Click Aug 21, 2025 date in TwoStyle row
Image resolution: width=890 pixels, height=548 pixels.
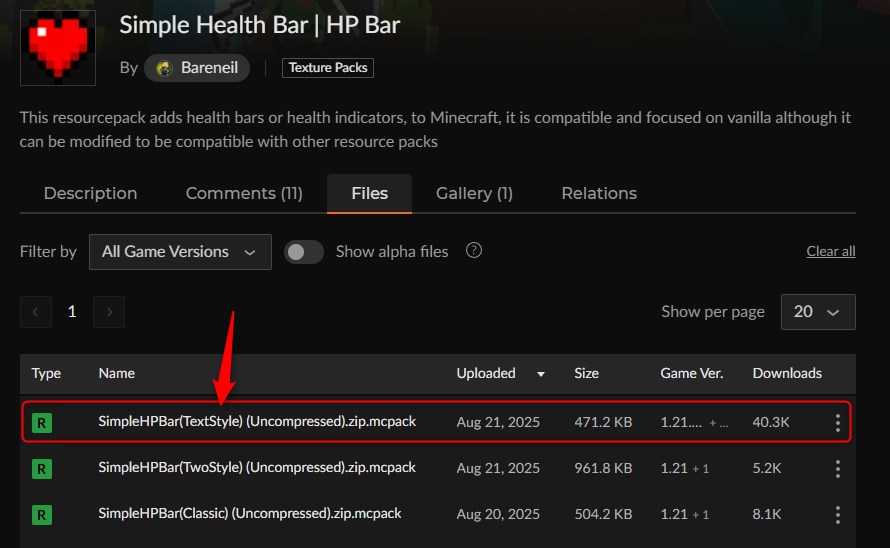[498, 468]
